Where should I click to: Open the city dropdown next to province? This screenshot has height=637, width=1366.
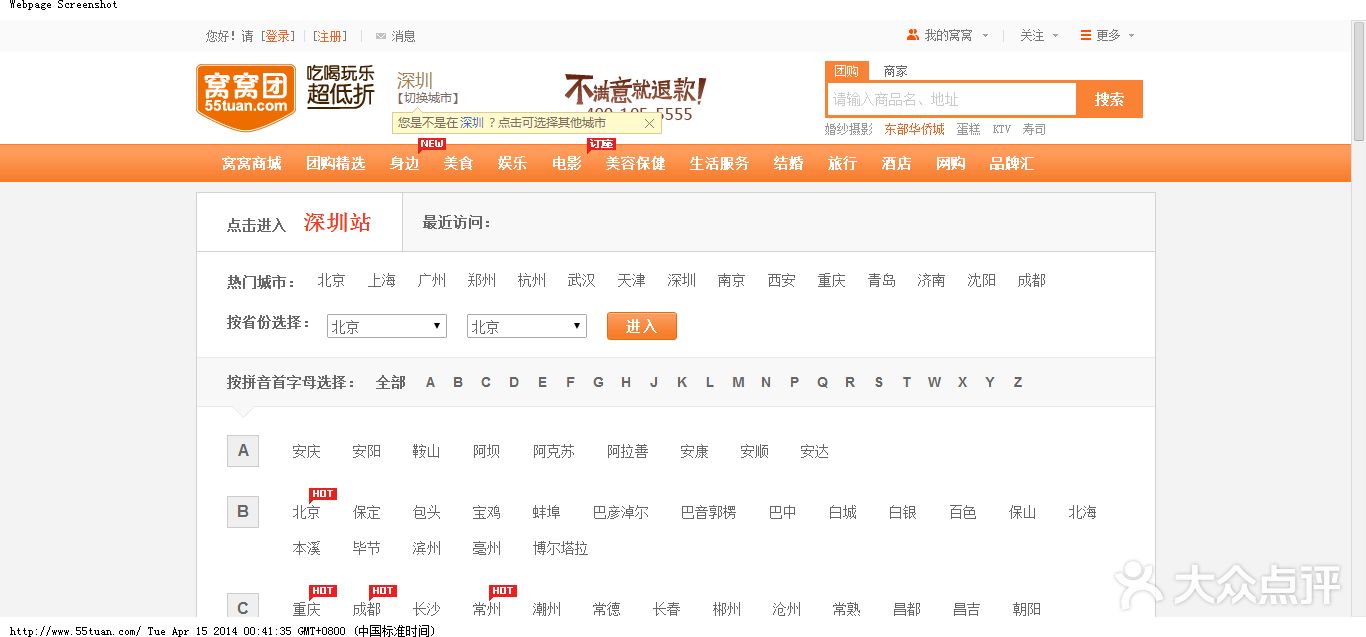coord(526,326)
